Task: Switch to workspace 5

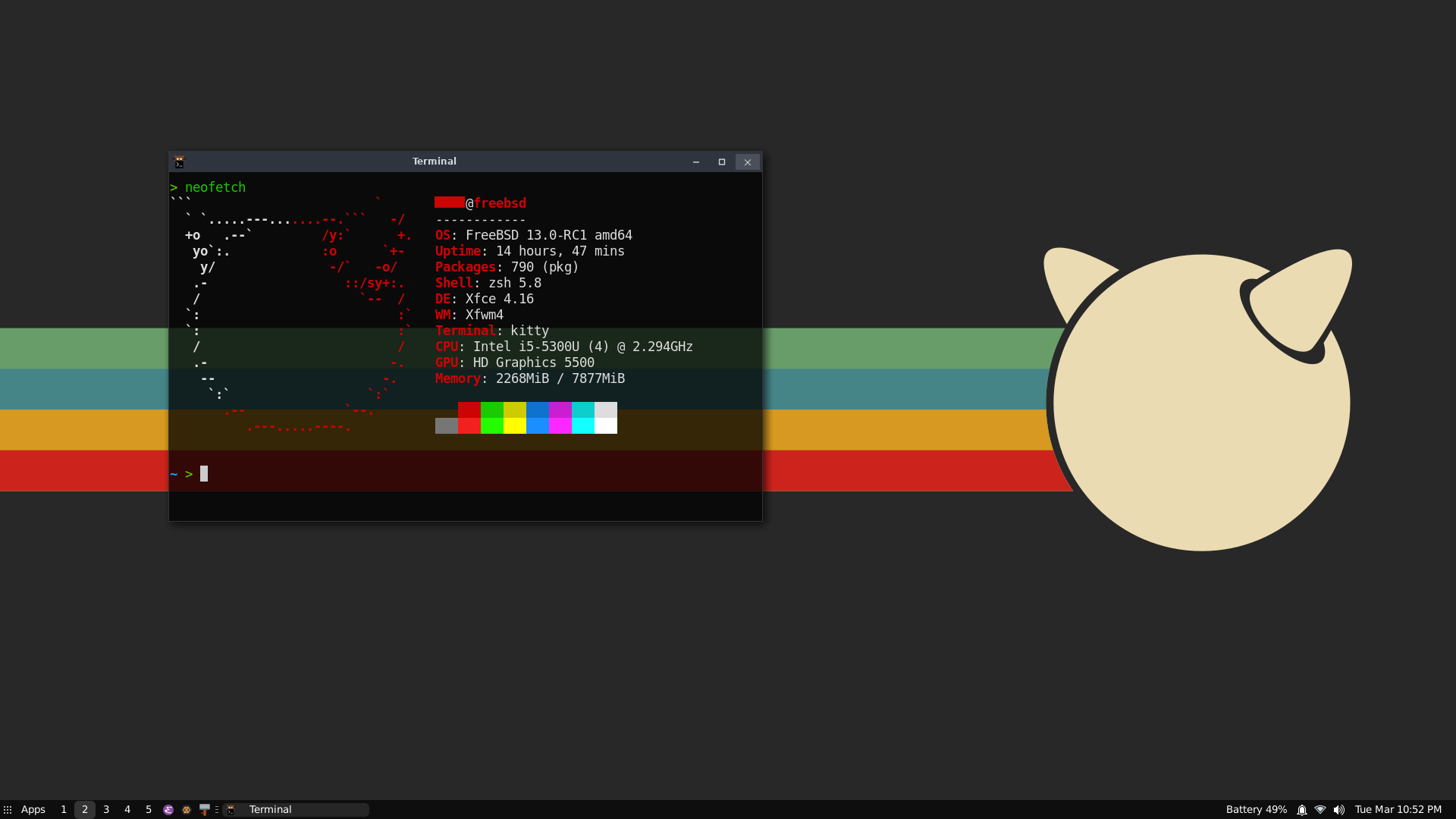Action: (x=149, y=809)
